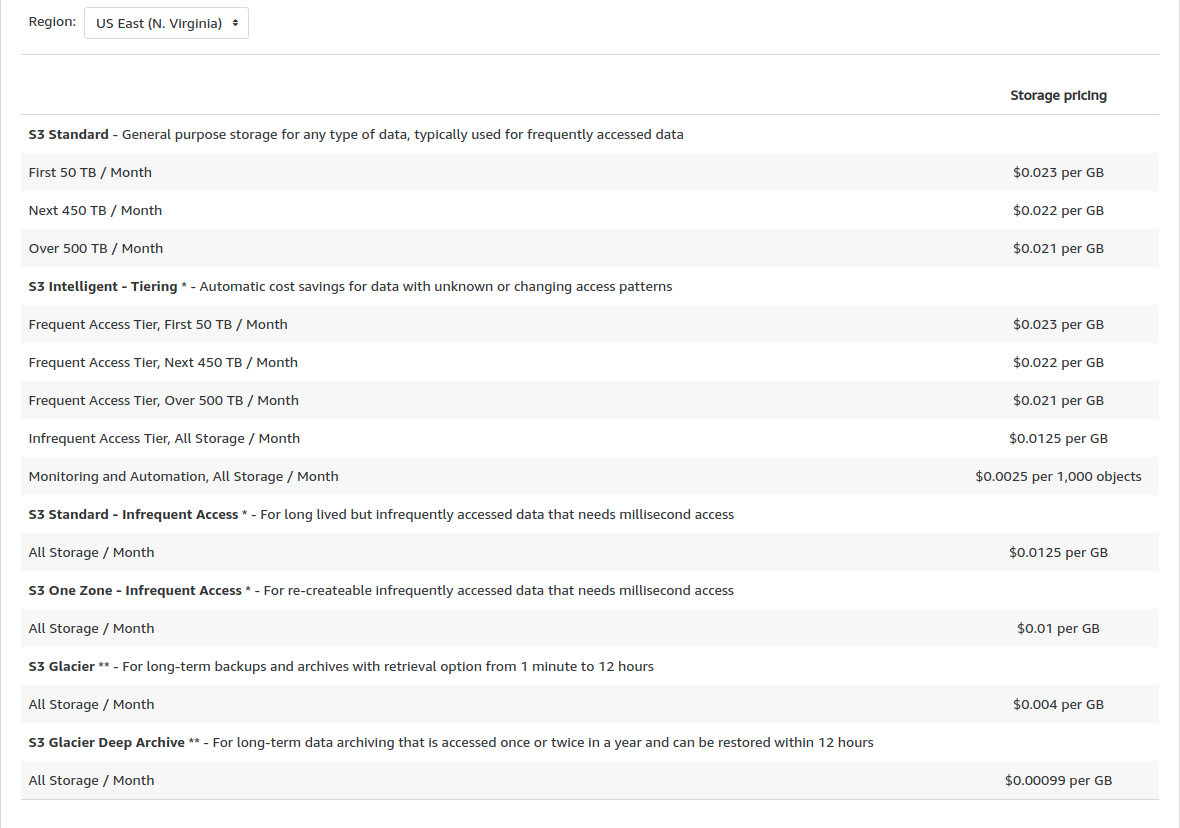The width and height of the screenshot is (1180, 828).
Task: Click the $0.004 per GB price
Action: tap(1058, 704)
